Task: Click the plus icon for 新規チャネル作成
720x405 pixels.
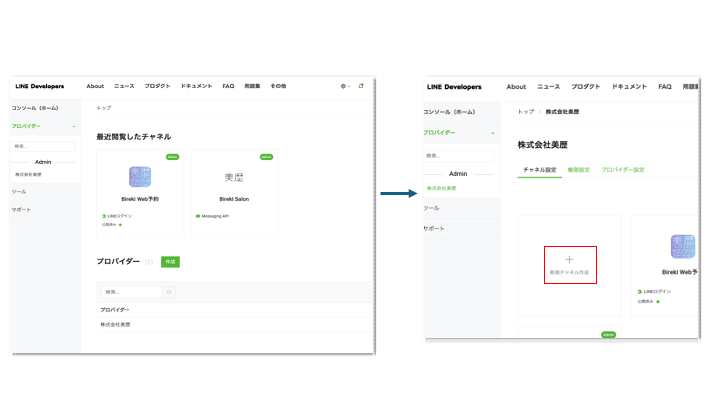Action: click(x=570, y=258)
